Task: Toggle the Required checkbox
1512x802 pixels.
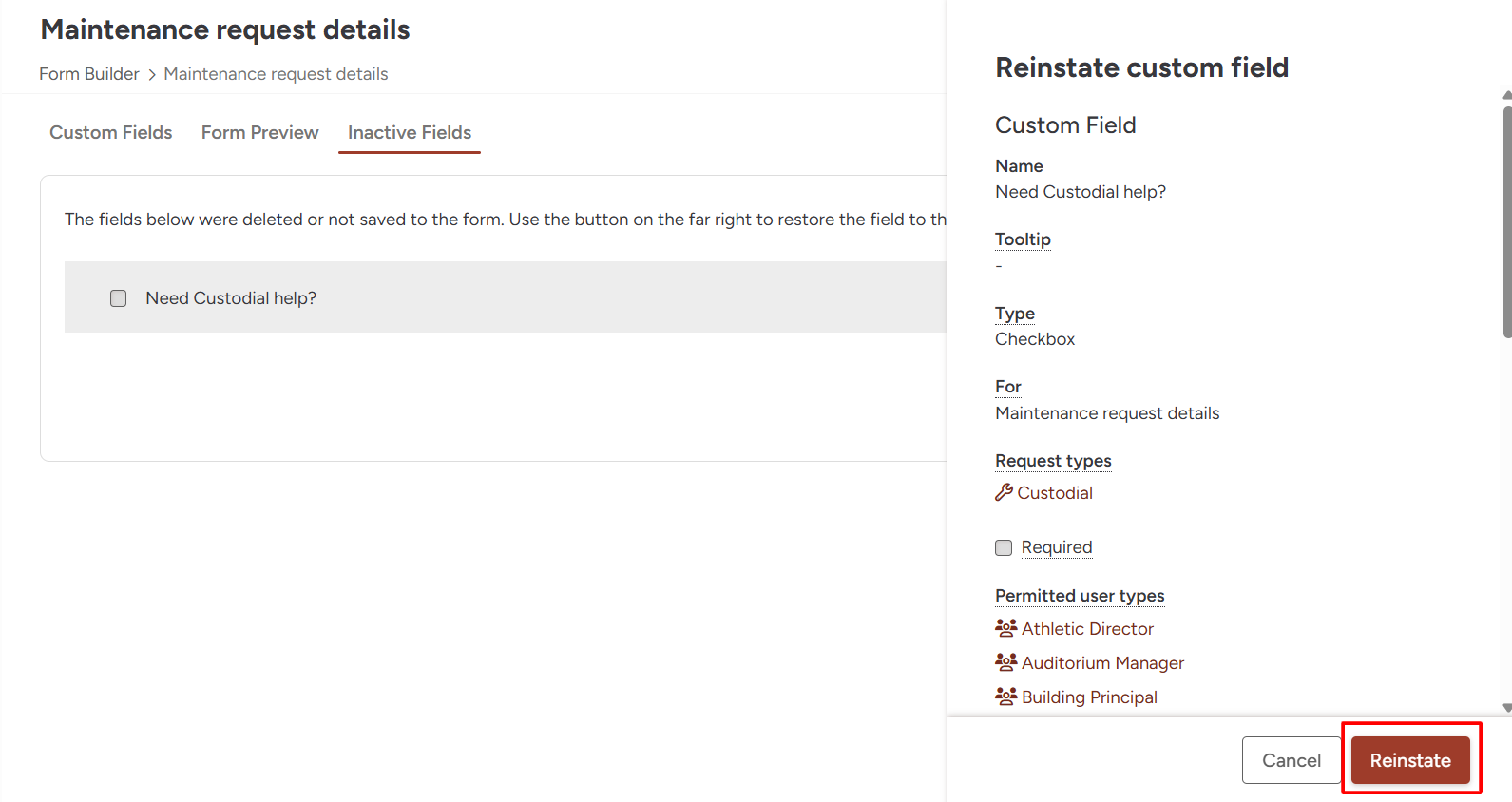Action: 1004,547
